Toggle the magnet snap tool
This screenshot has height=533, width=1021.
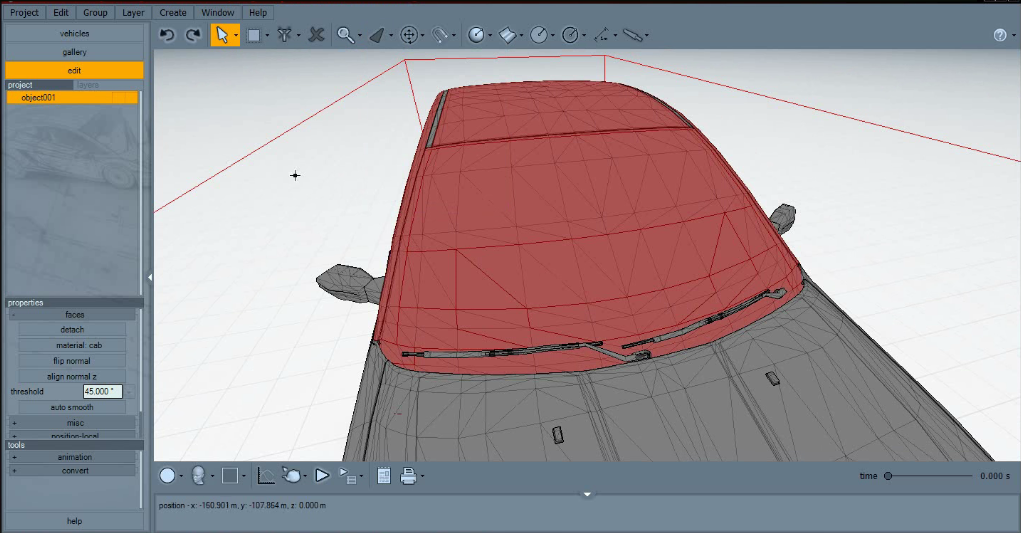(440, 35)
